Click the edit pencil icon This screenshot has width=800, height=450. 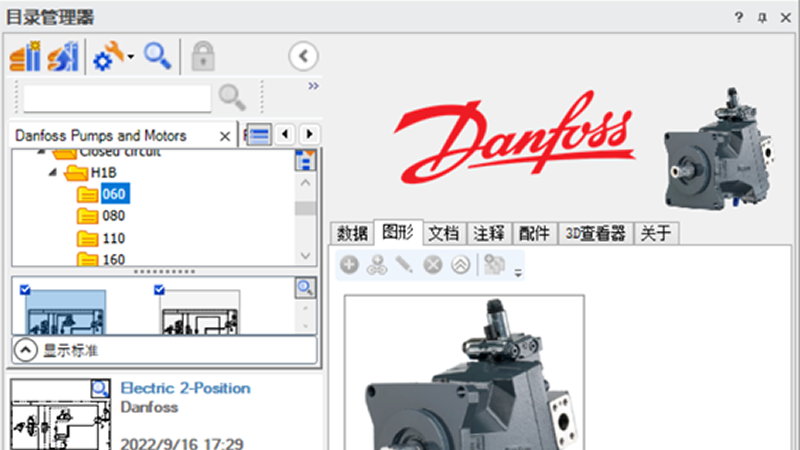[x=404, y=265]
